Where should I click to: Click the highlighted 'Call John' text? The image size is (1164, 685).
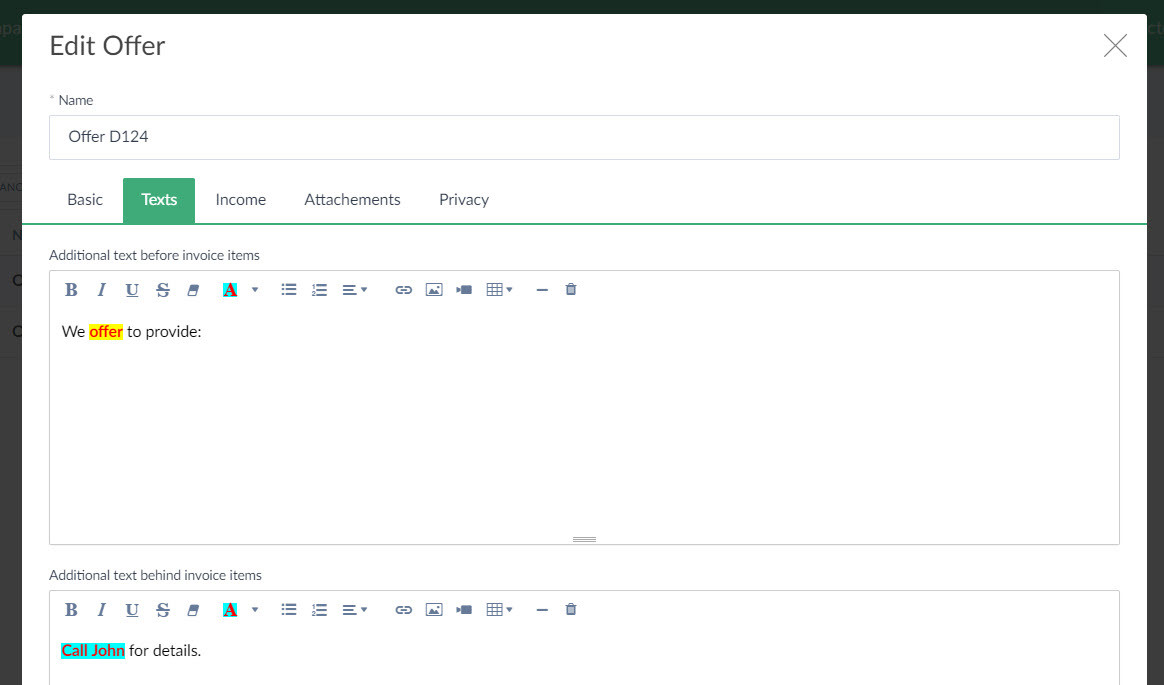point(93,651)
